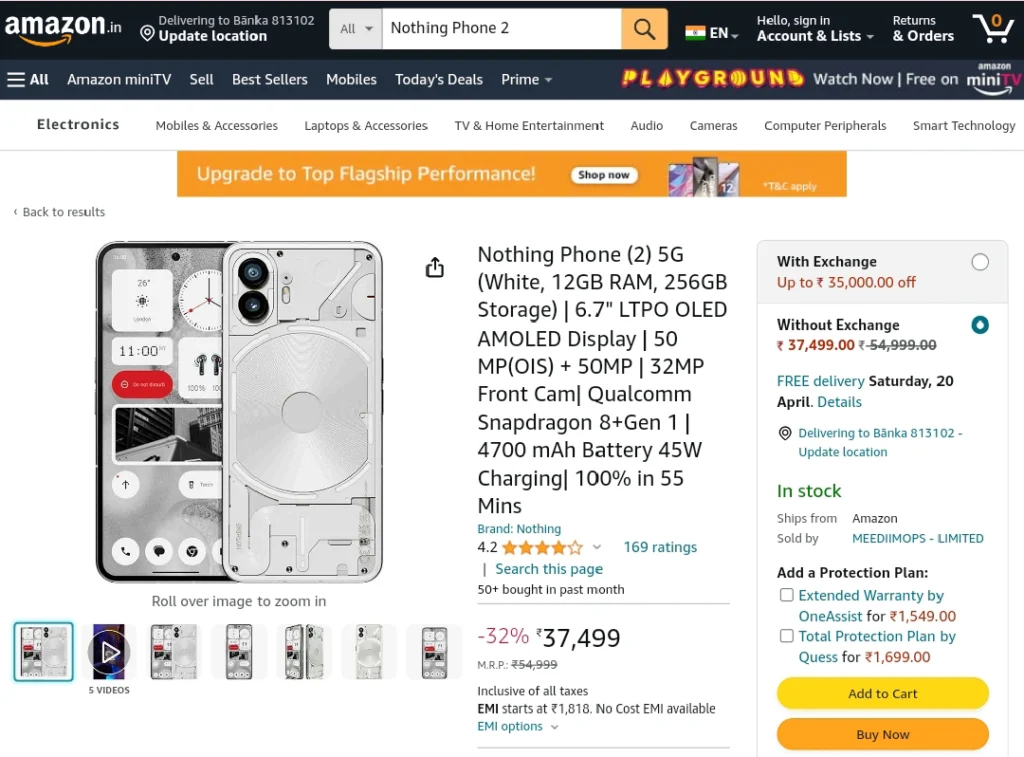Check Extended Warranty by OneAssist box
This screenshot has height=757, width=1024.
787,595
